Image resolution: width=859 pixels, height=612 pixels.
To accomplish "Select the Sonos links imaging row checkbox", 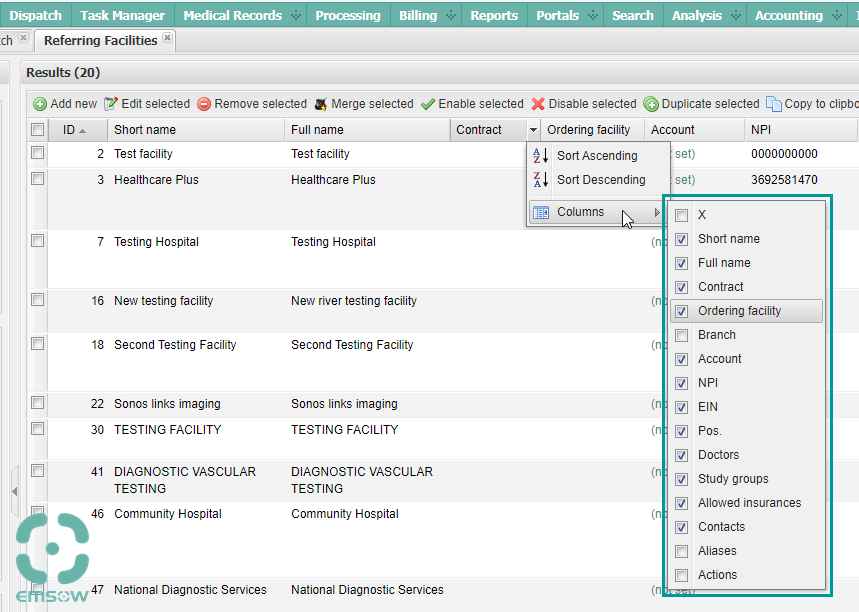I will (x=37, y=403).
